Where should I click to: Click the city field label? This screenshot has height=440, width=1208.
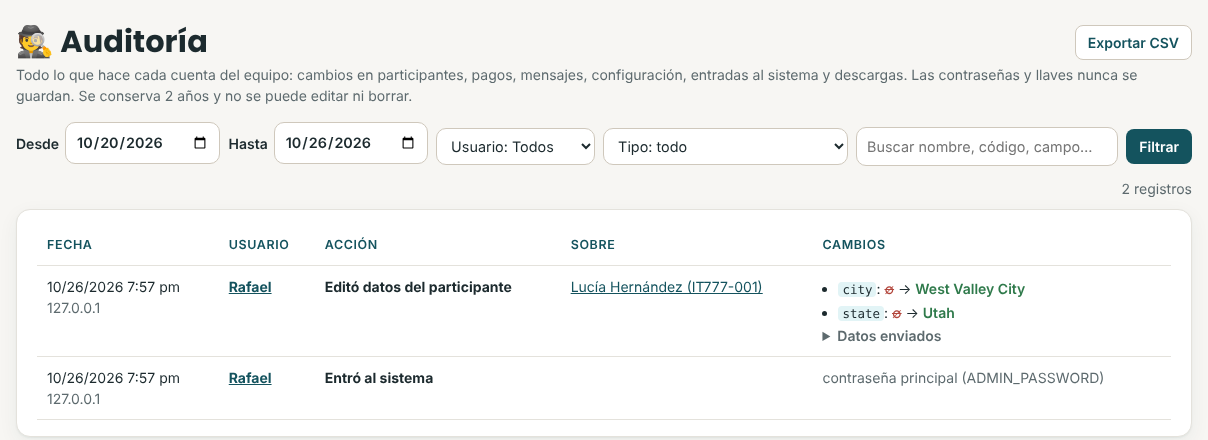pyautogui.click(x=858, y=289)
